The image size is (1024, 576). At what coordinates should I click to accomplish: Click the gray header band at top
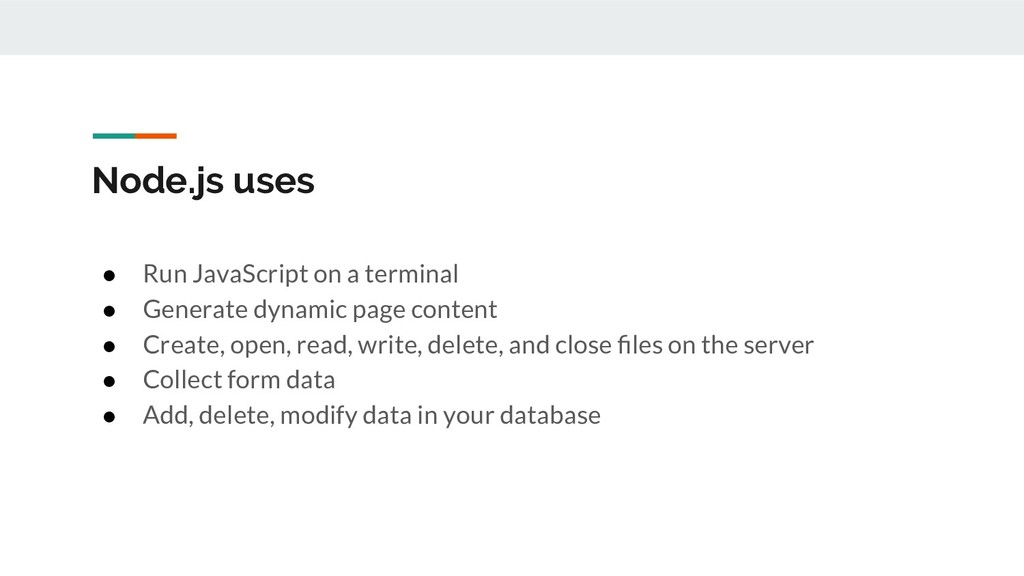(x=512, y=27)
